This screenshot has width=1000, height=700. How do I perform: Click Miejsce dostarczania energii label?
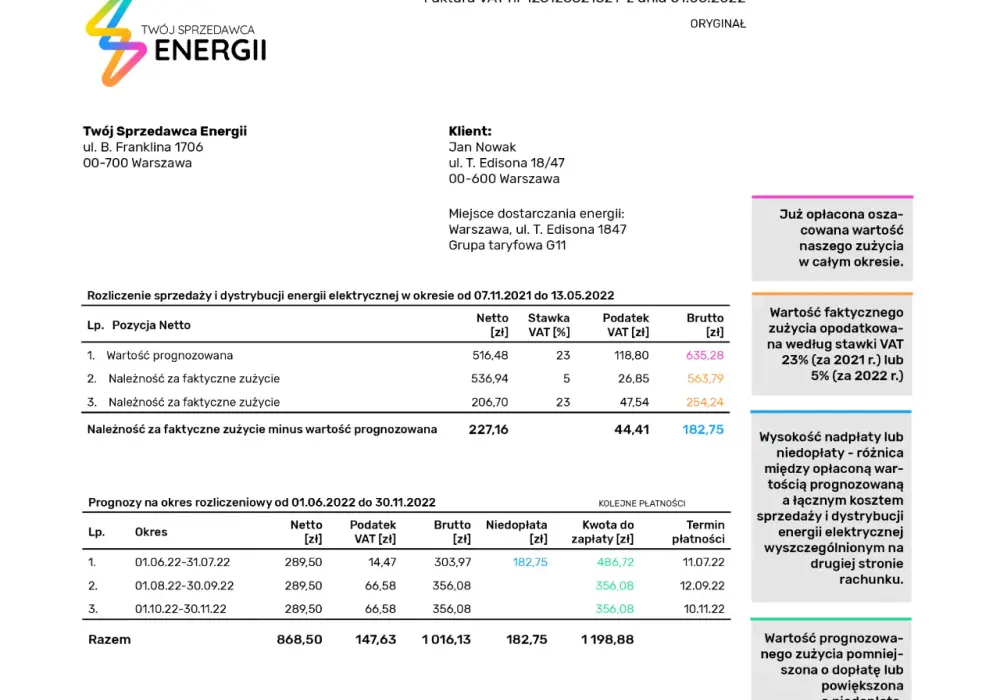point(536,214)
